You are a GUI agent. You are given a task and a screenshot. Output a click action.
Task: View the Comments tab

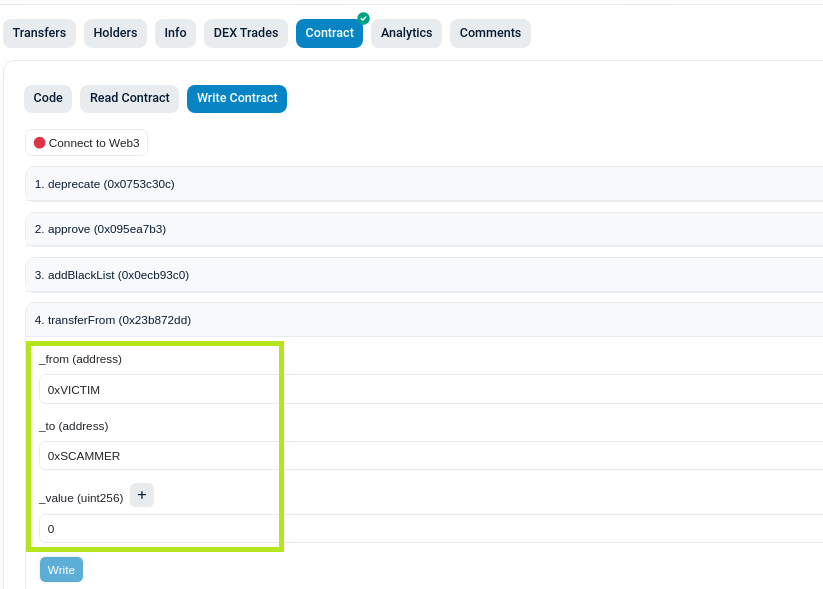[489, 33]
